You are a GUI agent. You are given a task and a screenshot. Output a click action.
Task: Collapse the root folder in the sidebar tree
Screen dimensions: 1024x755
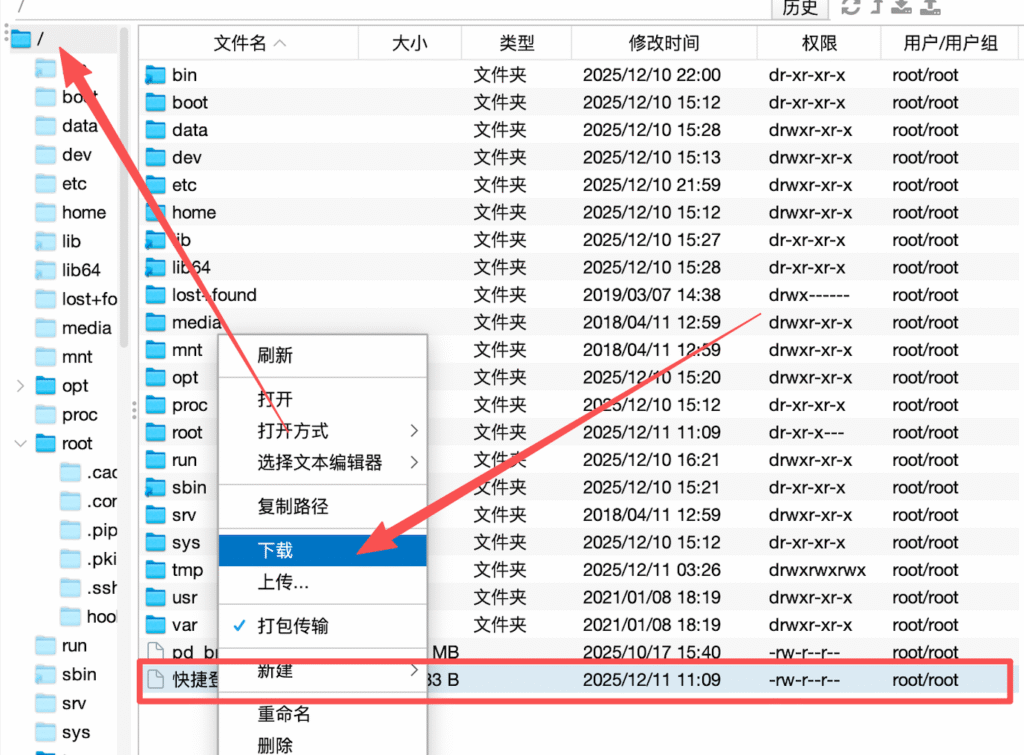(x=18, y=443)
